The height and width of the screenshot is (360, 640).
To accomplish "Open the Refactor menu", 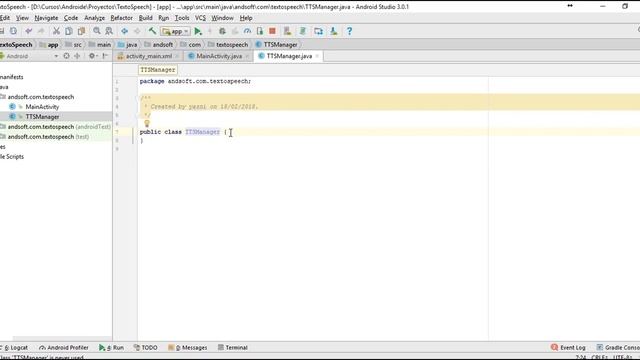I will click(x=121, y=18).
